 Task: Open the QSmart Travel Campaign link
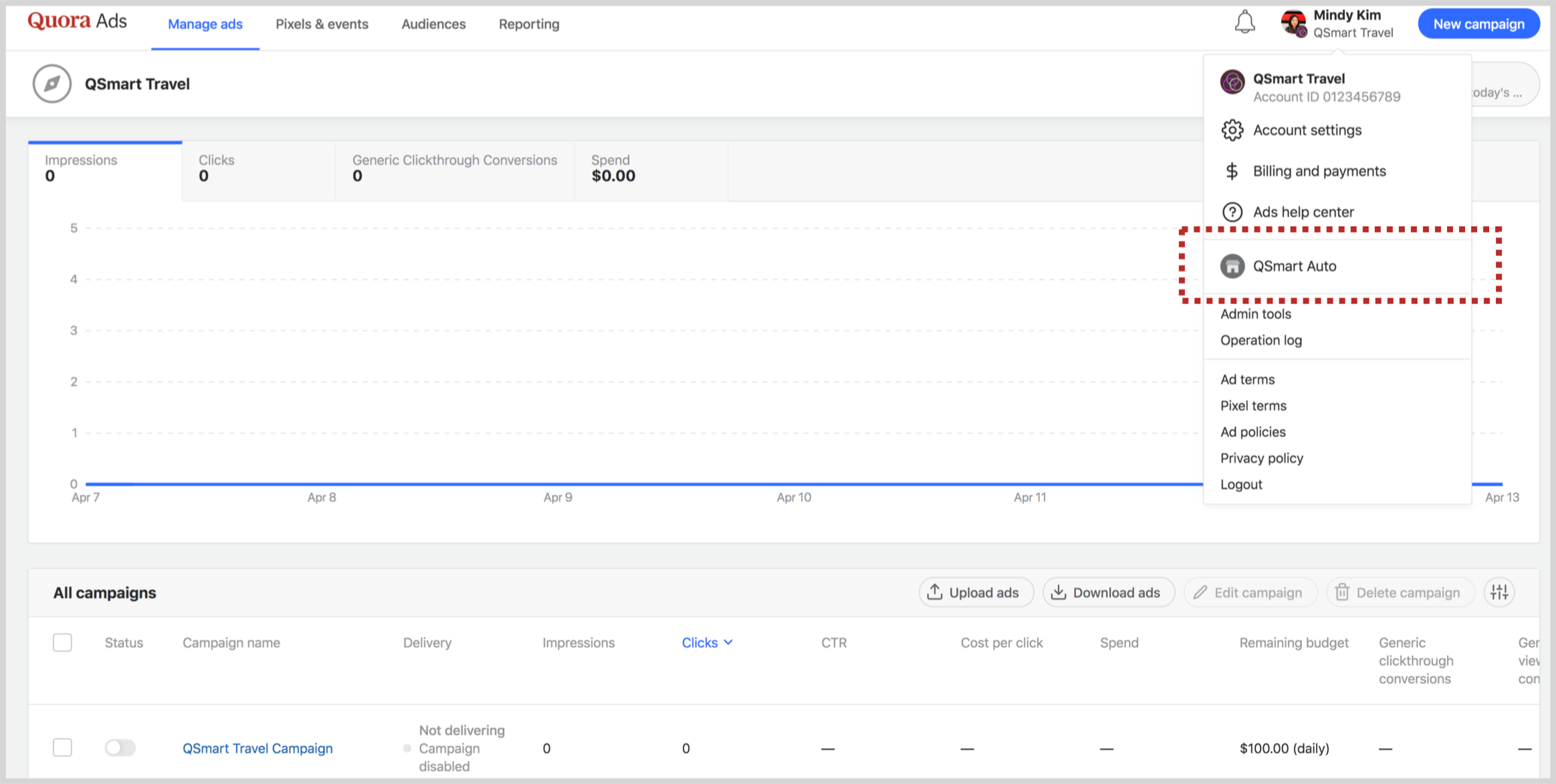point(257,748)
